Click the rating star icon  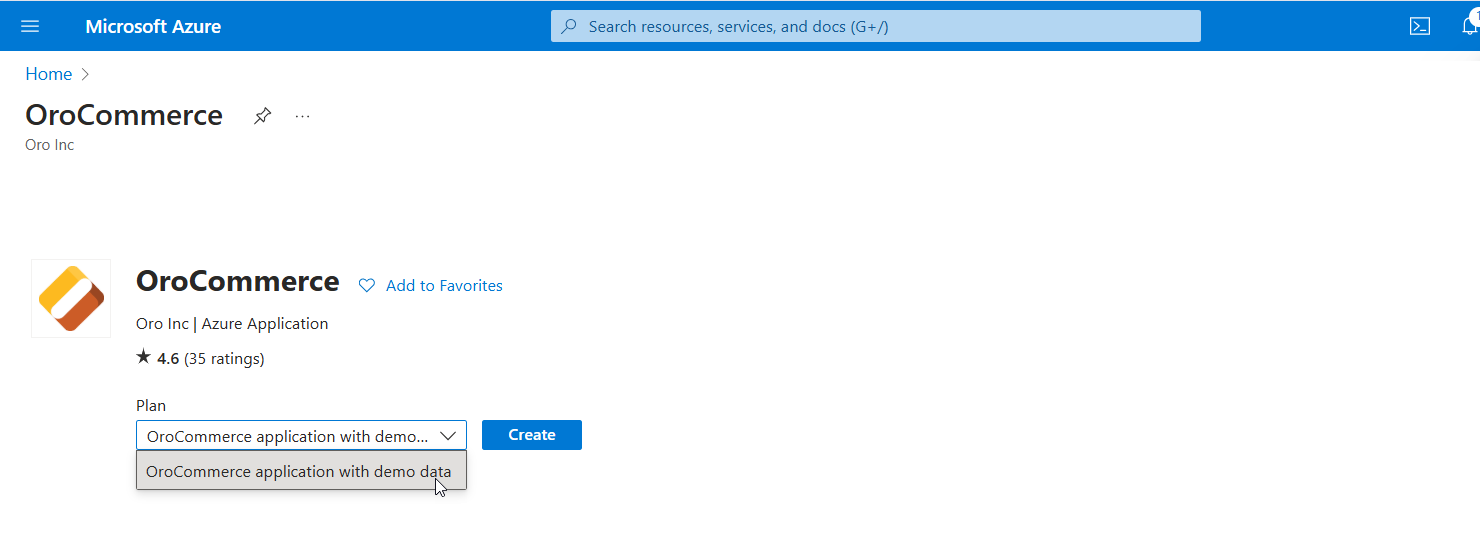pyautogui.click(x=144, y=357)
